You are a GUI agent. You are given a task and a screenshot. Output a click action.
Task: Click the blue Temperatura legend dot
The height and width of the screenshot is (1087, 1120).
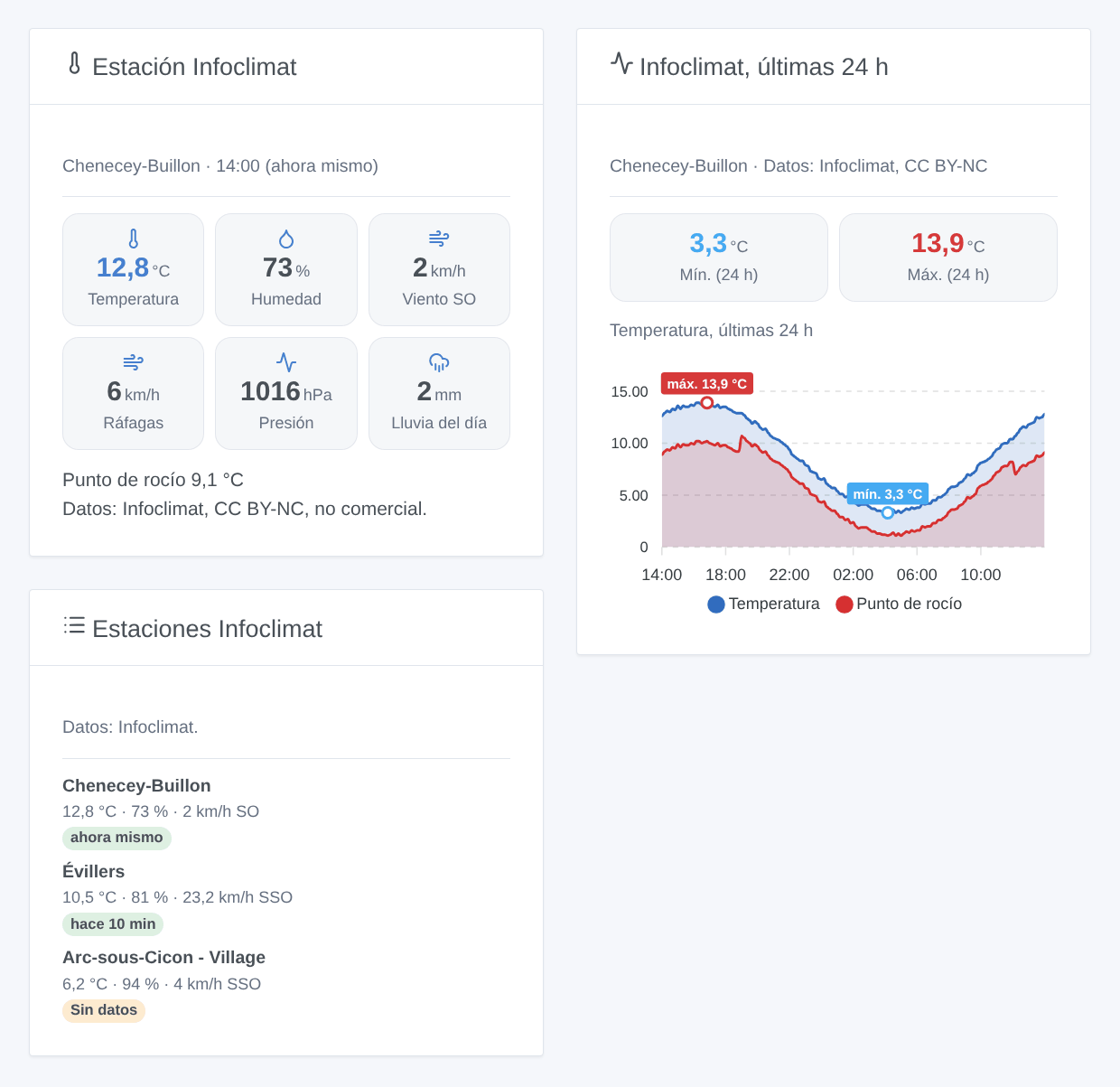pyautogui.click(x=716, y=604)
